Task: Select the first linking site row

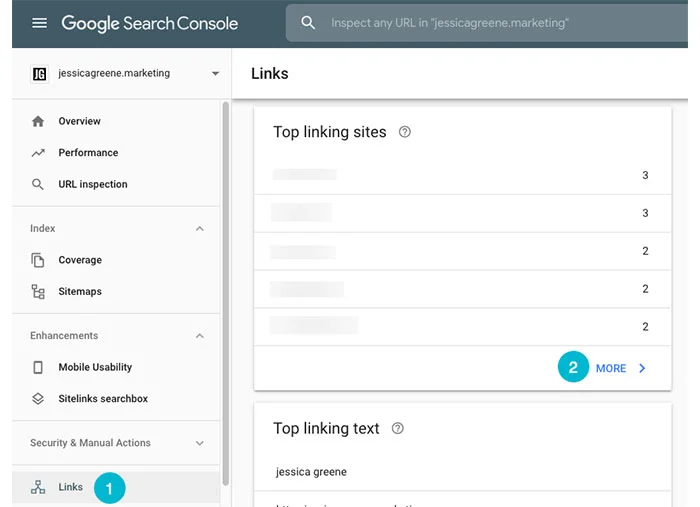Action: (462, 175)
